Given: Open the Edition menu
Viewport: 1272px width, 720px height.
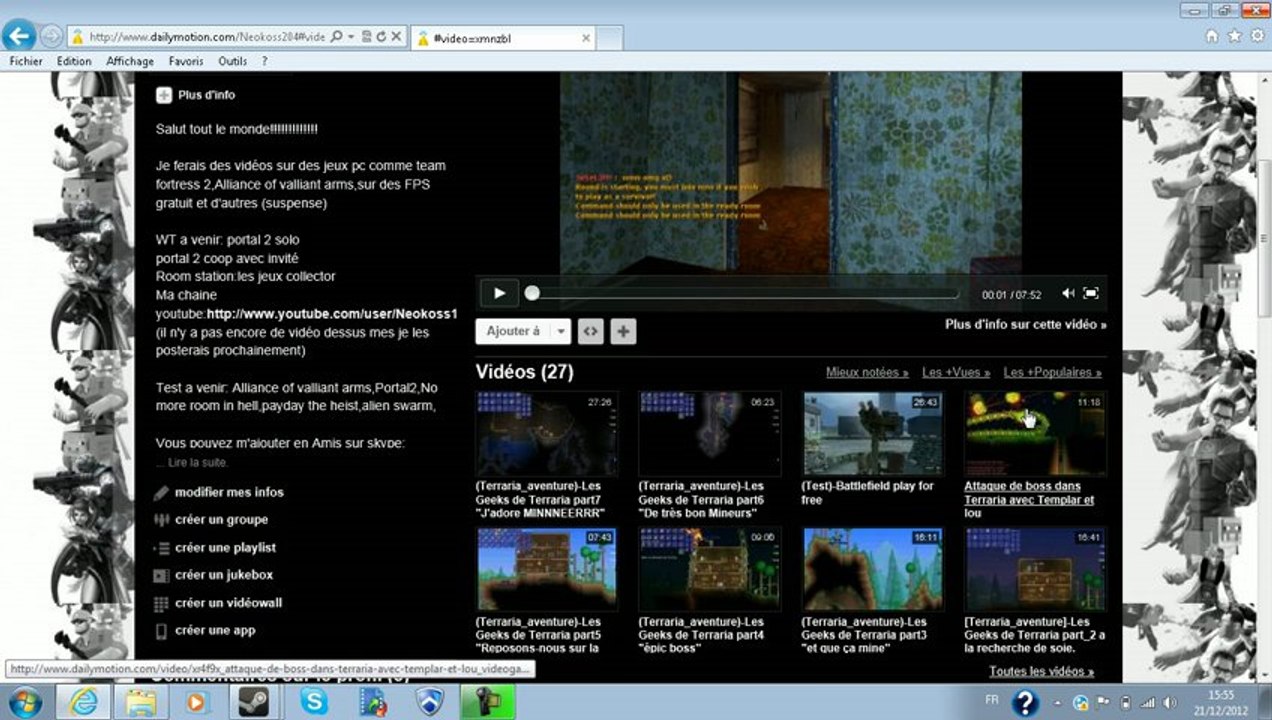Looking at the screenshot, I should click(x=74, y=61).
